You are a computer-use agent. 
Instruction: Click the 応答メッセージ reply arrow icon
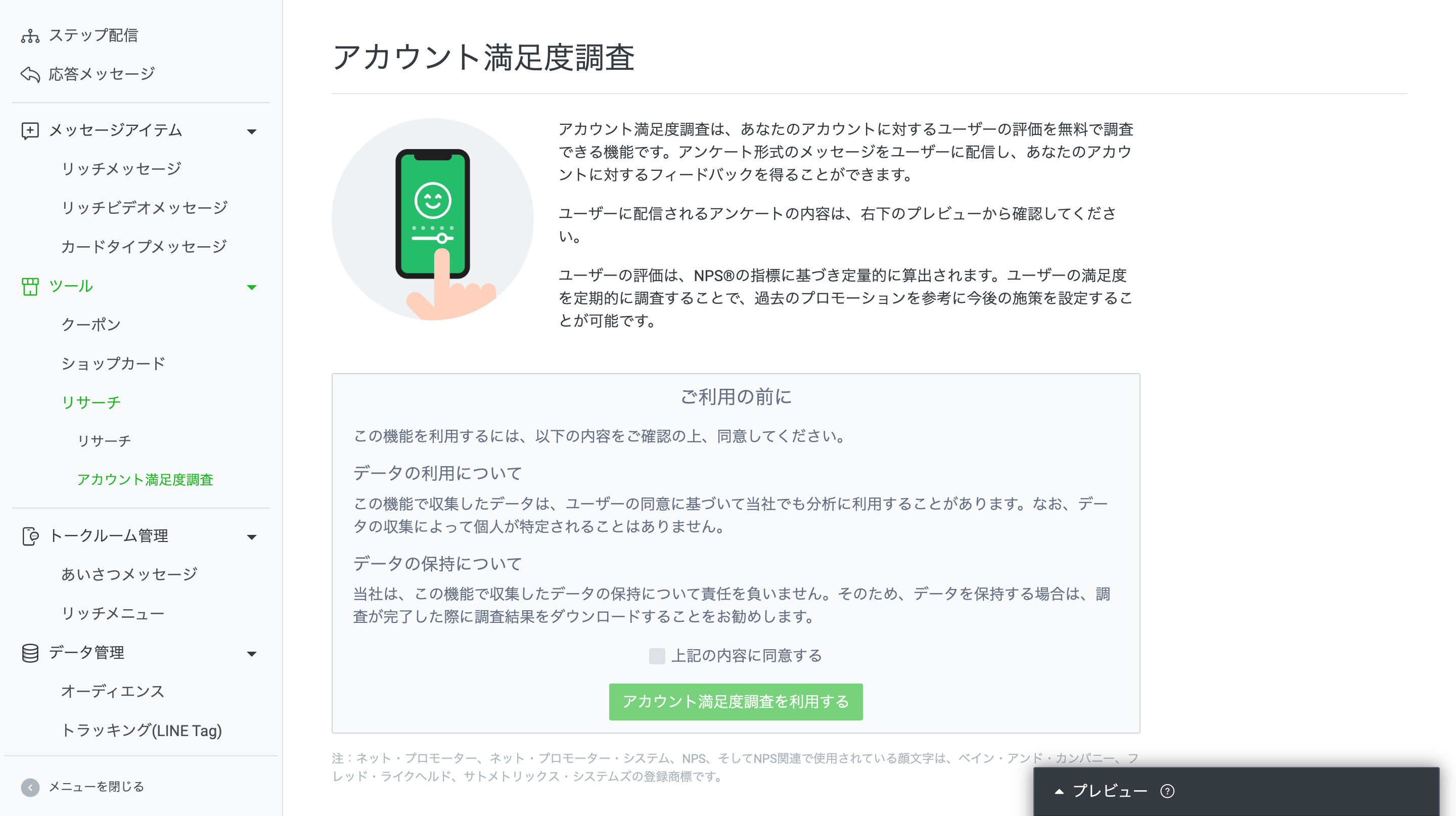point(30,74)
